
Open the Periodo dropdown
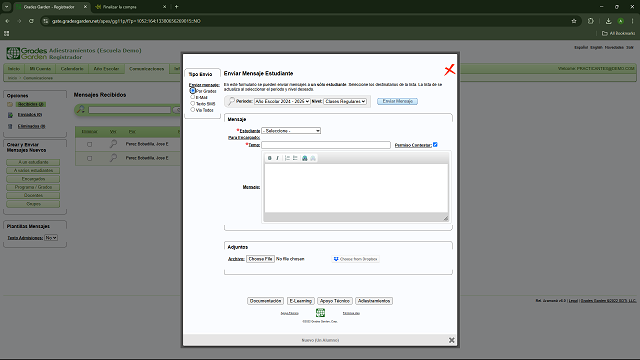[282, 101]
